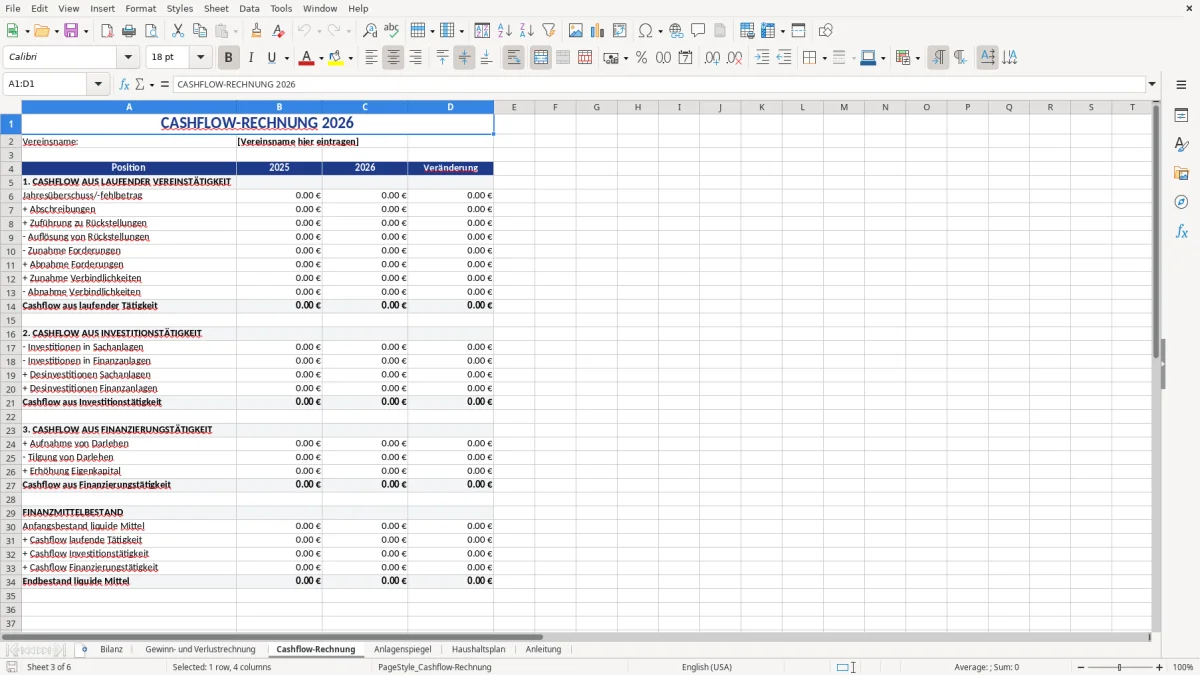Open the Haushaltsplan sheet
This screenshot has width=1200, height=675.
click(478, 648)
